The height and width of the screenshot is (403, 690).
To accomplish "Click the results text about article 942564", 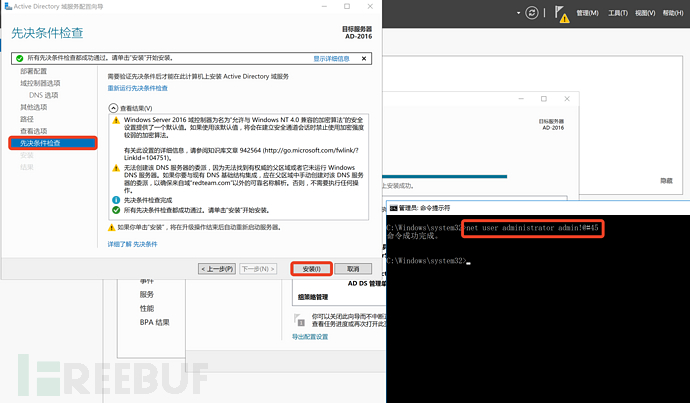I will click(x=241, y=154).
